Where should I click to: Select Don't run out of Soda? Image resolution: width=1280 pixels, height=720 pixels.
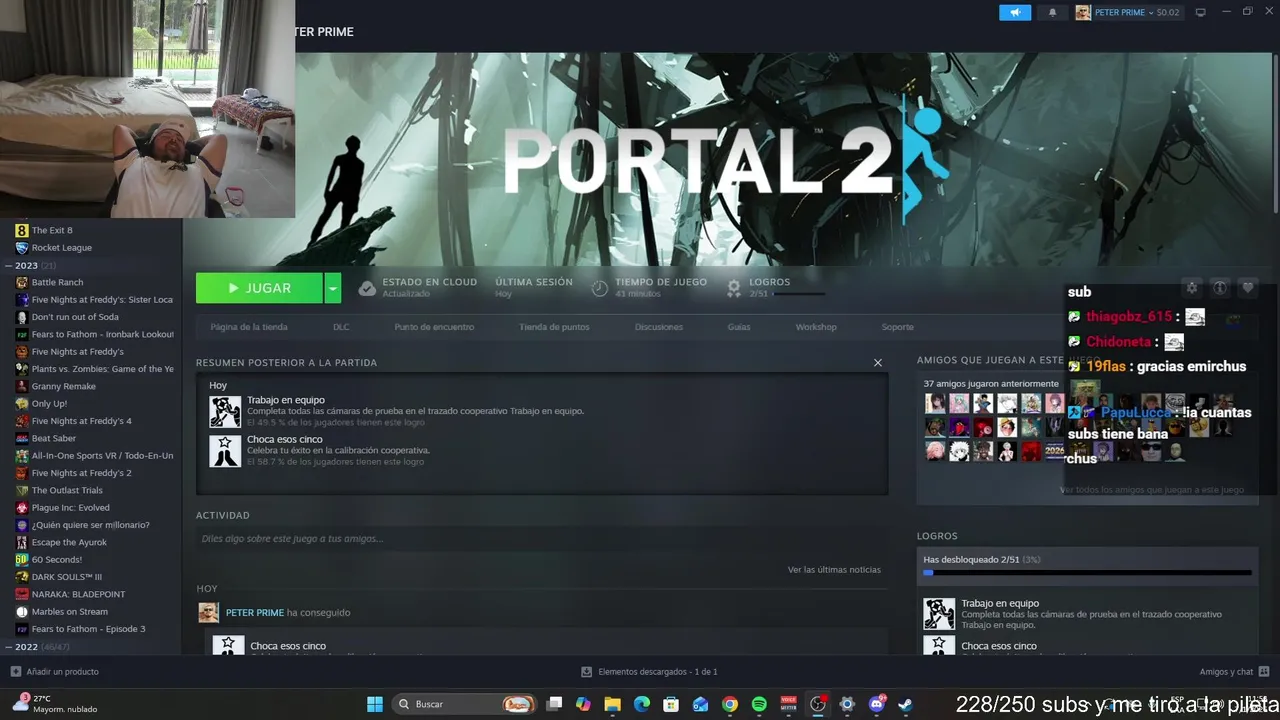(75, 317)
